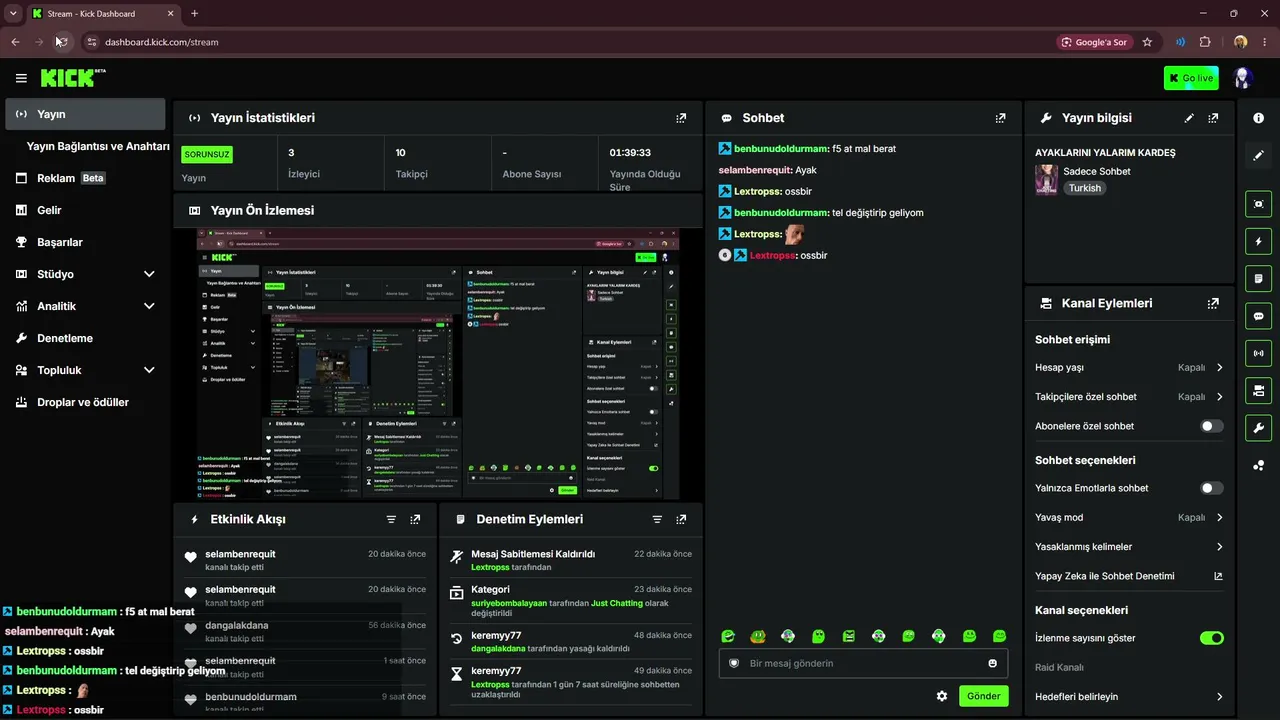This screenshot has width=1280, height=720.
Task: Toggle the channel actions icon in the right rail
Action: click(1258, 390)
